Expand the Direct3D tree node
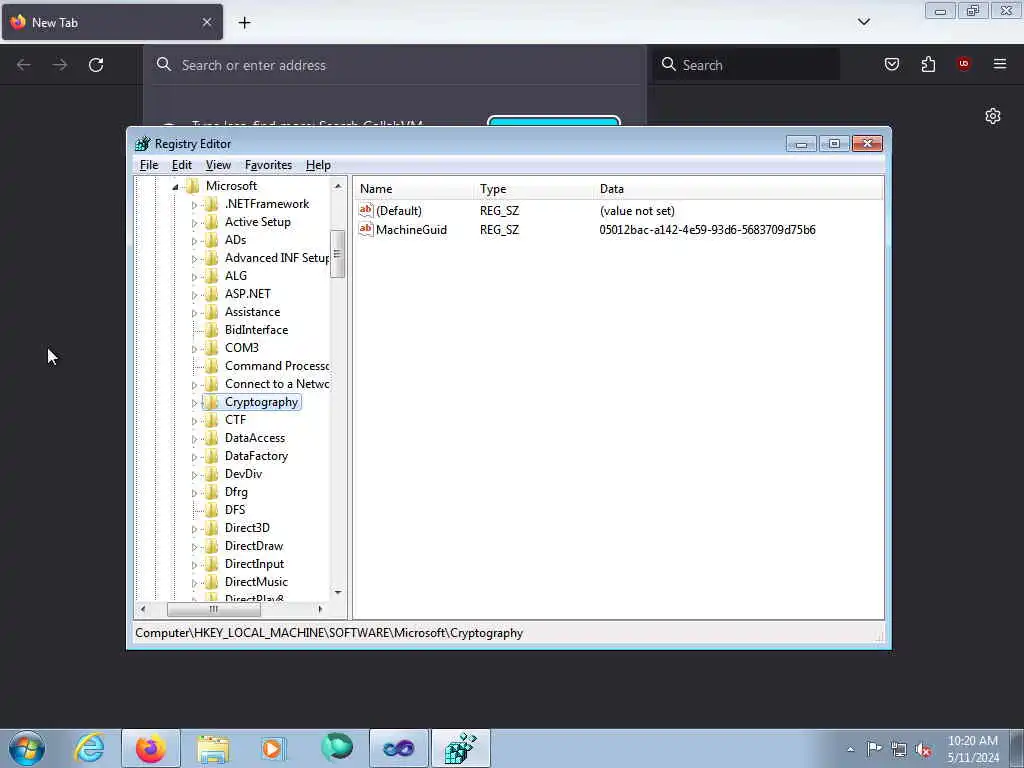This screenshot has height=768, width=1024. [194, 529]
